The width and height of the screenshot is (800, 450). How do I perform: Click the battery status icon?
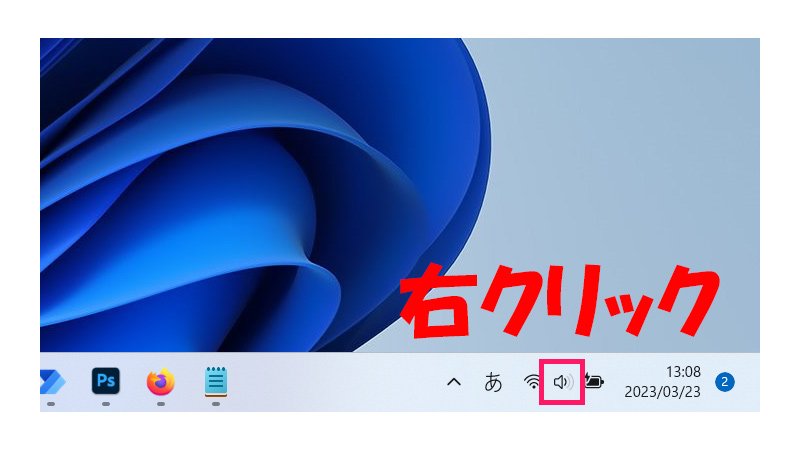[595, 382]
